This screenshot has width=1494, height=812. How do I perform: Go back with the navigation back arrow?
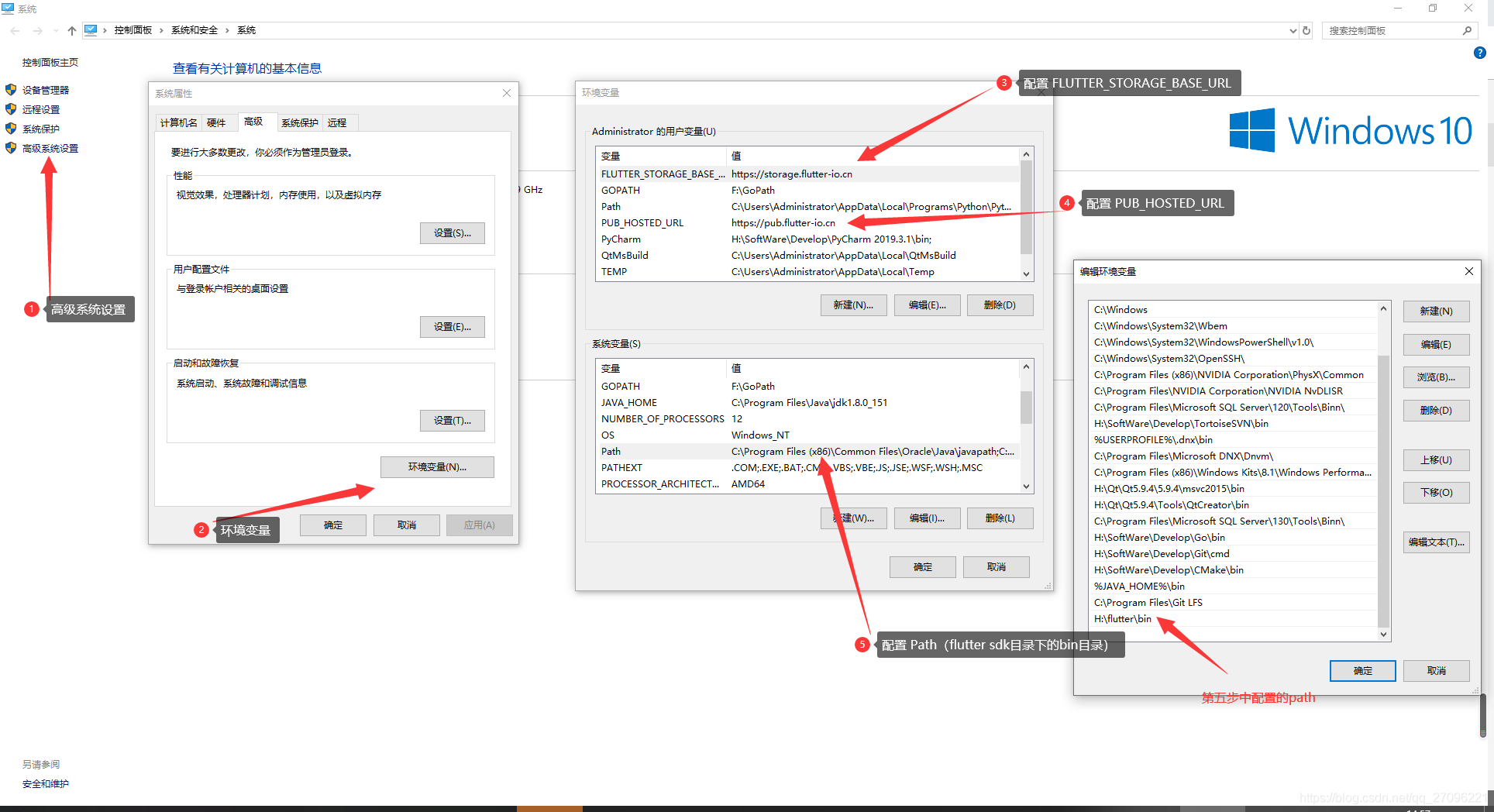point(15,30)
